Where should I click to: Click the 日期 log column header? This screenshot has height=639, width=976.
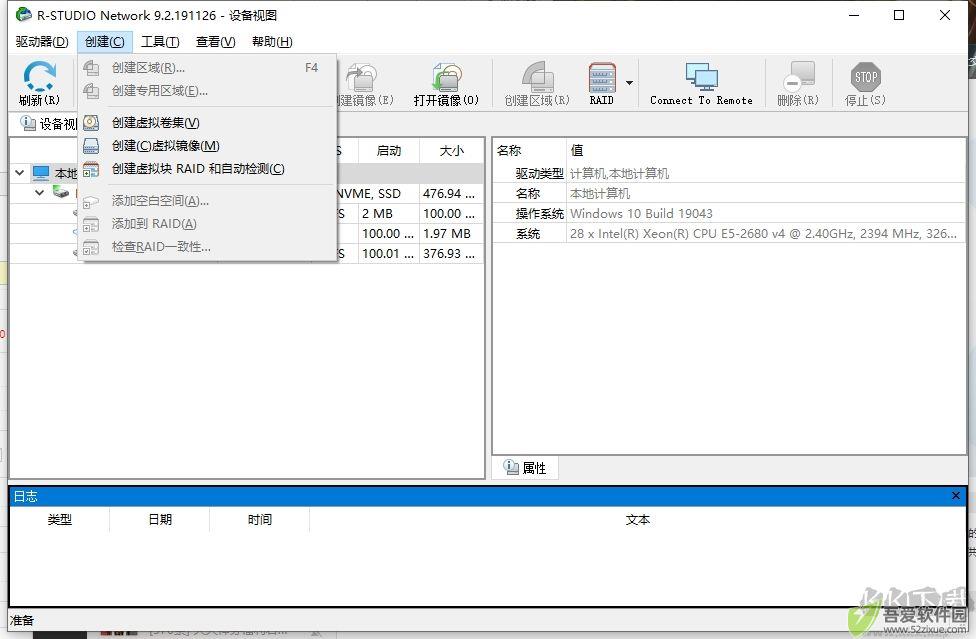tap(160, 520)
